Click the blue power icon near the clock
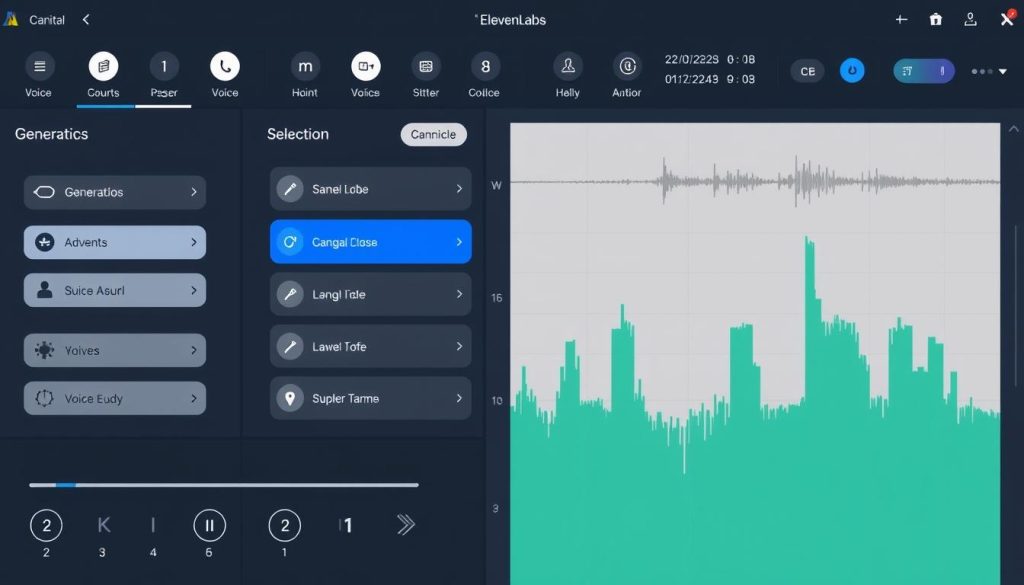Image resolution: width=1024 pixels, height=585 pixels. 852,70
